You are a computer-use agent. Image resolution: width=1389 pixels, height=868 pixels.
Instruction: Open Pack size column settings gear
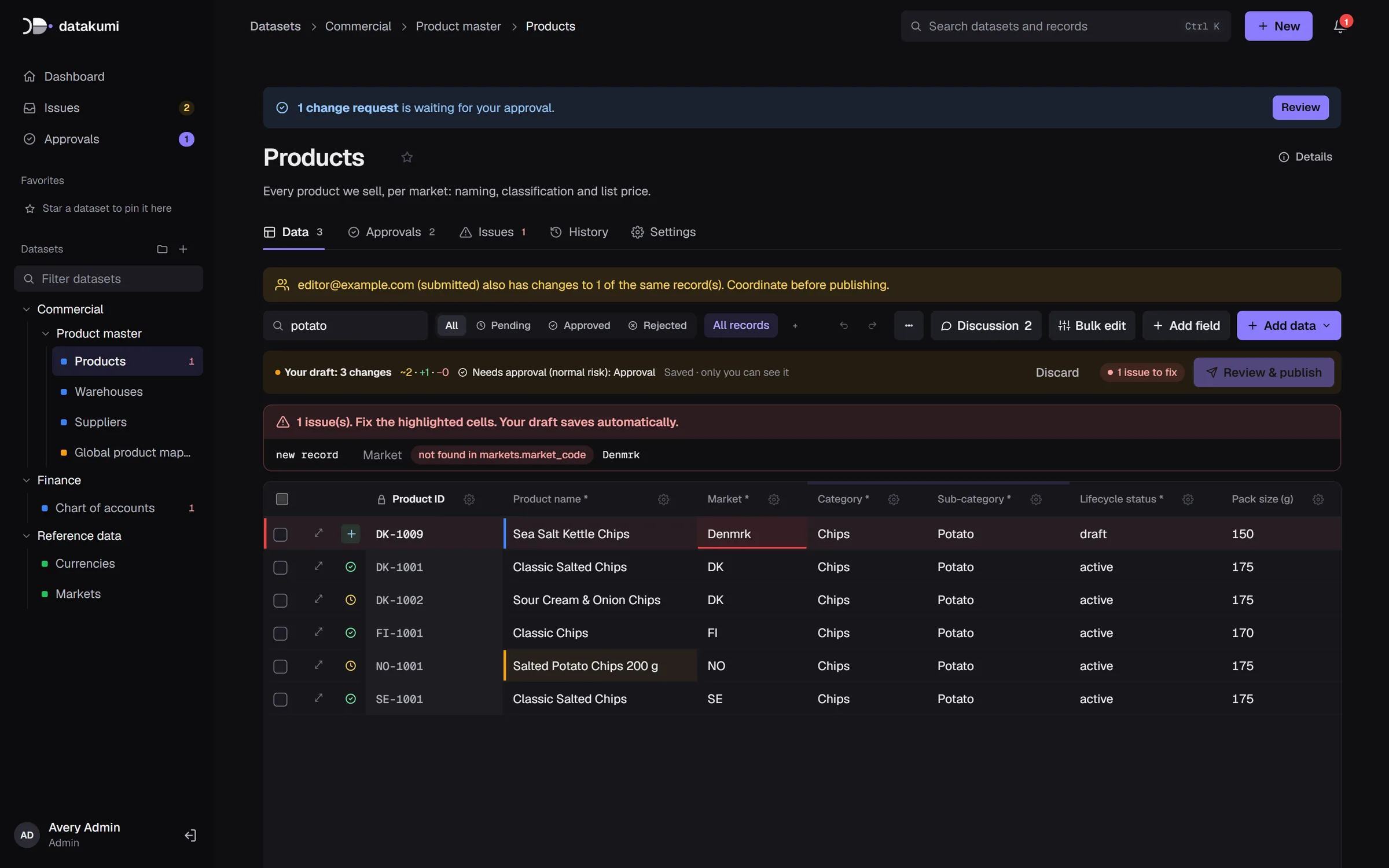[1318, 499]
